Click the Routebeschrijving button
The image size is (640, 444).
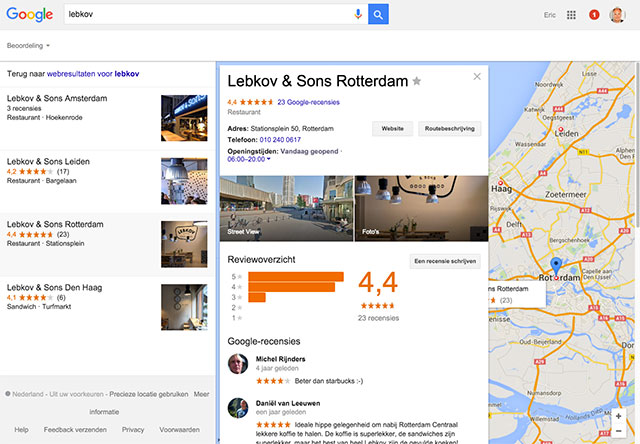[x=449, y=129]
